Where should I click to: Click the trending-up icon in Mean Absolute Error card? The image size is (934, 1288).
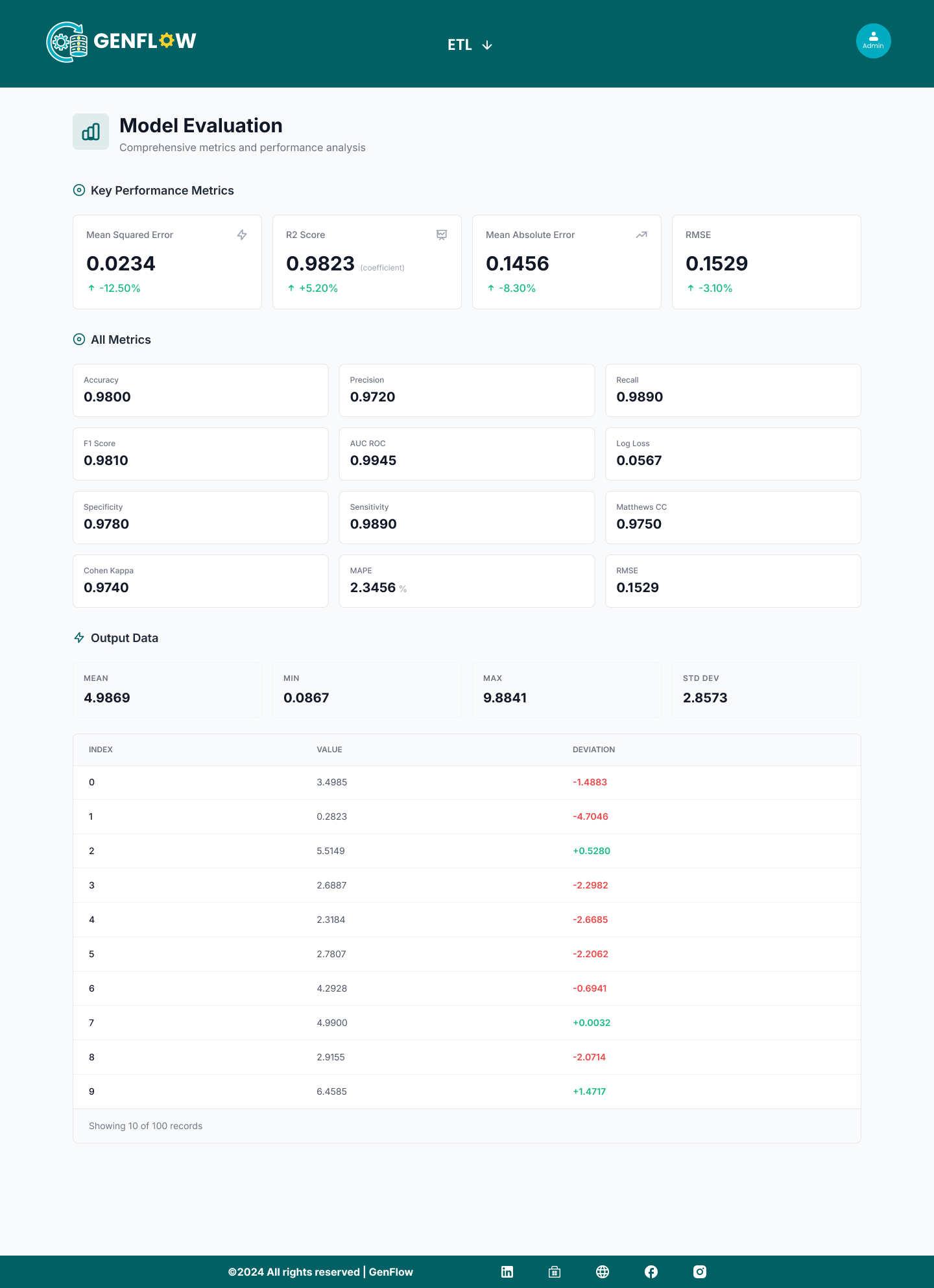641,235
